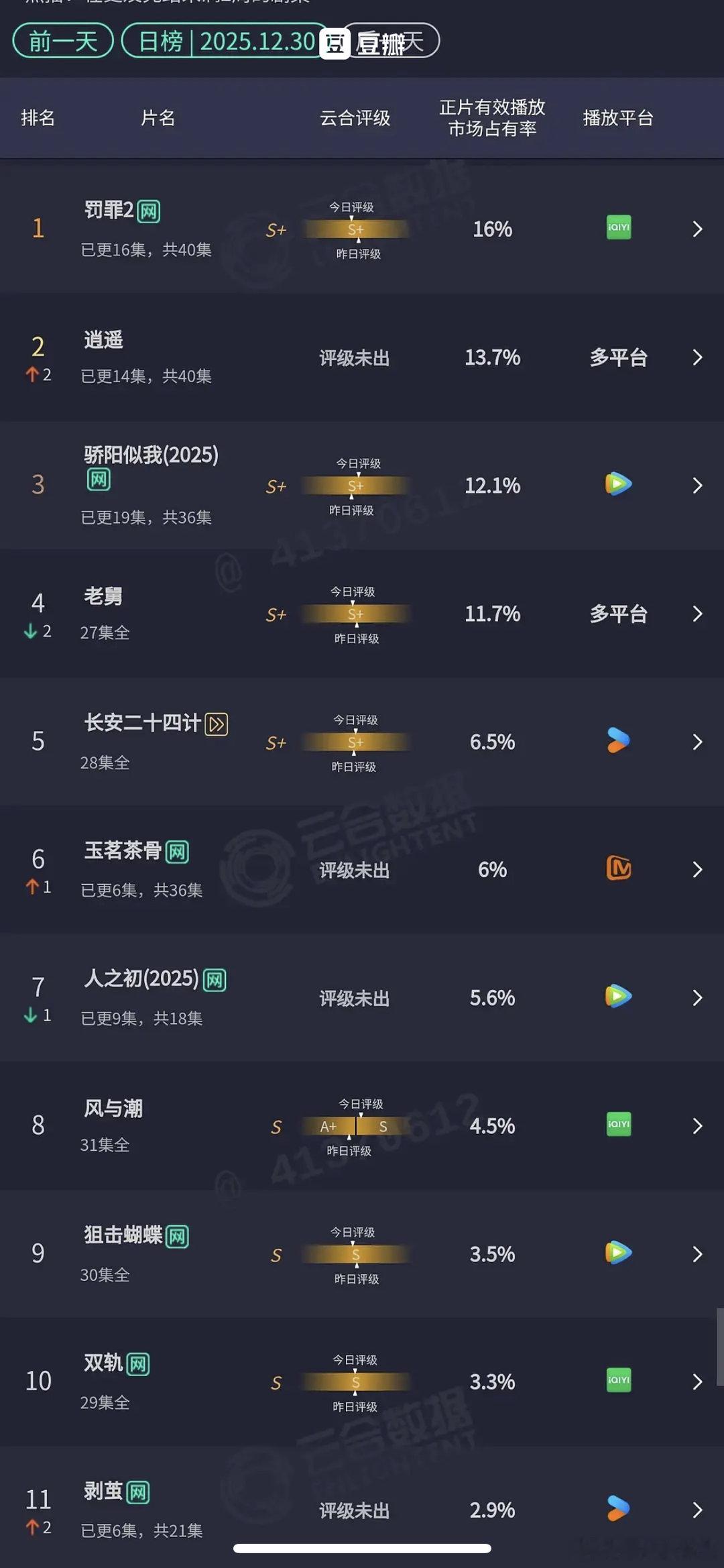Tap the Youku icon for 剥茧
Screen dimensions: 724x1568
tap(617, 1509)
